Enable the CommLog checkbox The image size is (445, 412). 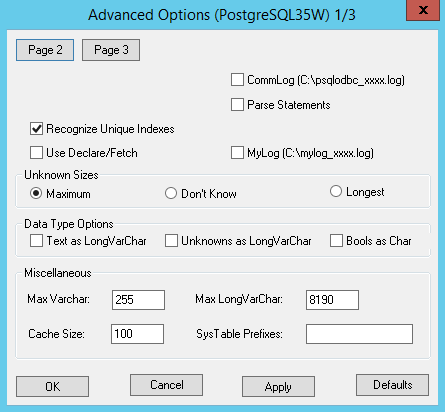click(237, 80)
